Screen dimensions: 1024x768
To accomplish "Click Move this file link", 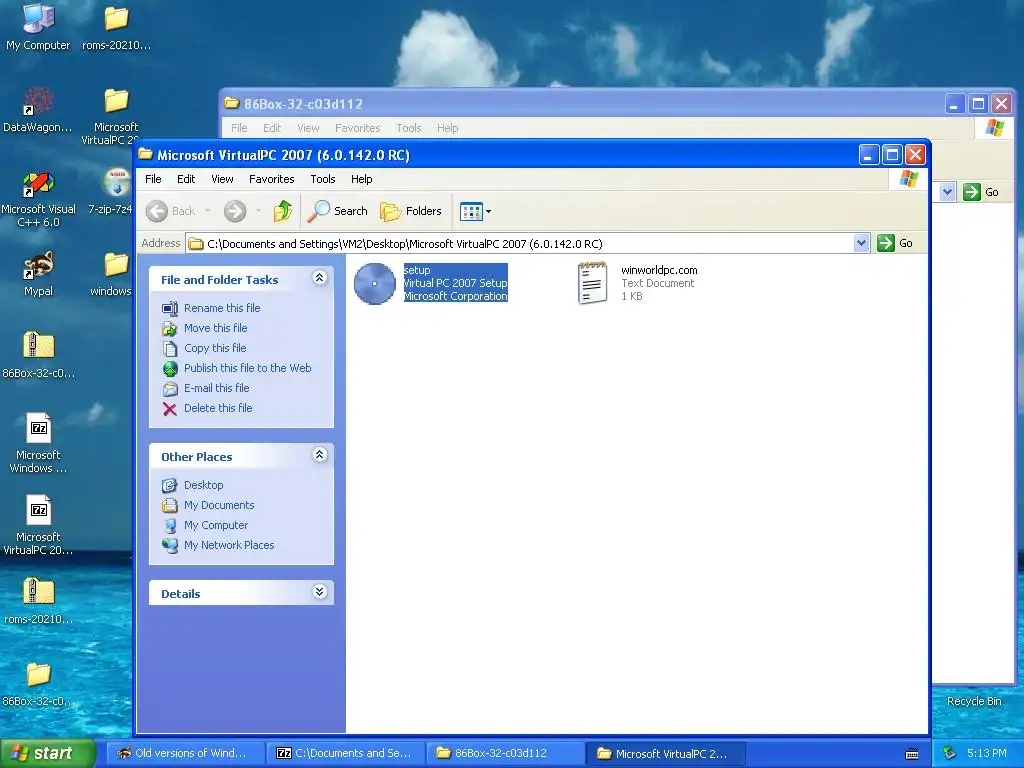I will pos(216,328).
